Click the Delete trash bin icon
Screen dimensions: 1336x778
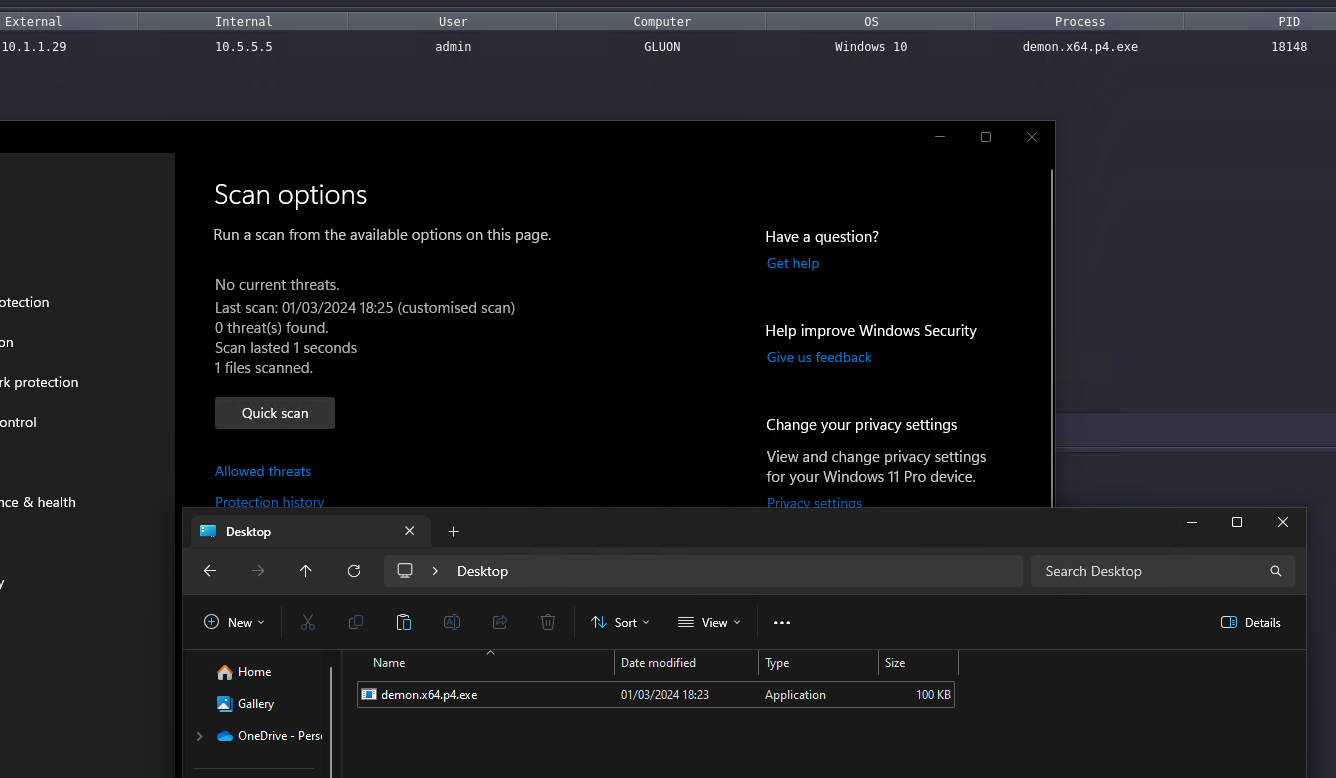(x=548, y=622)
